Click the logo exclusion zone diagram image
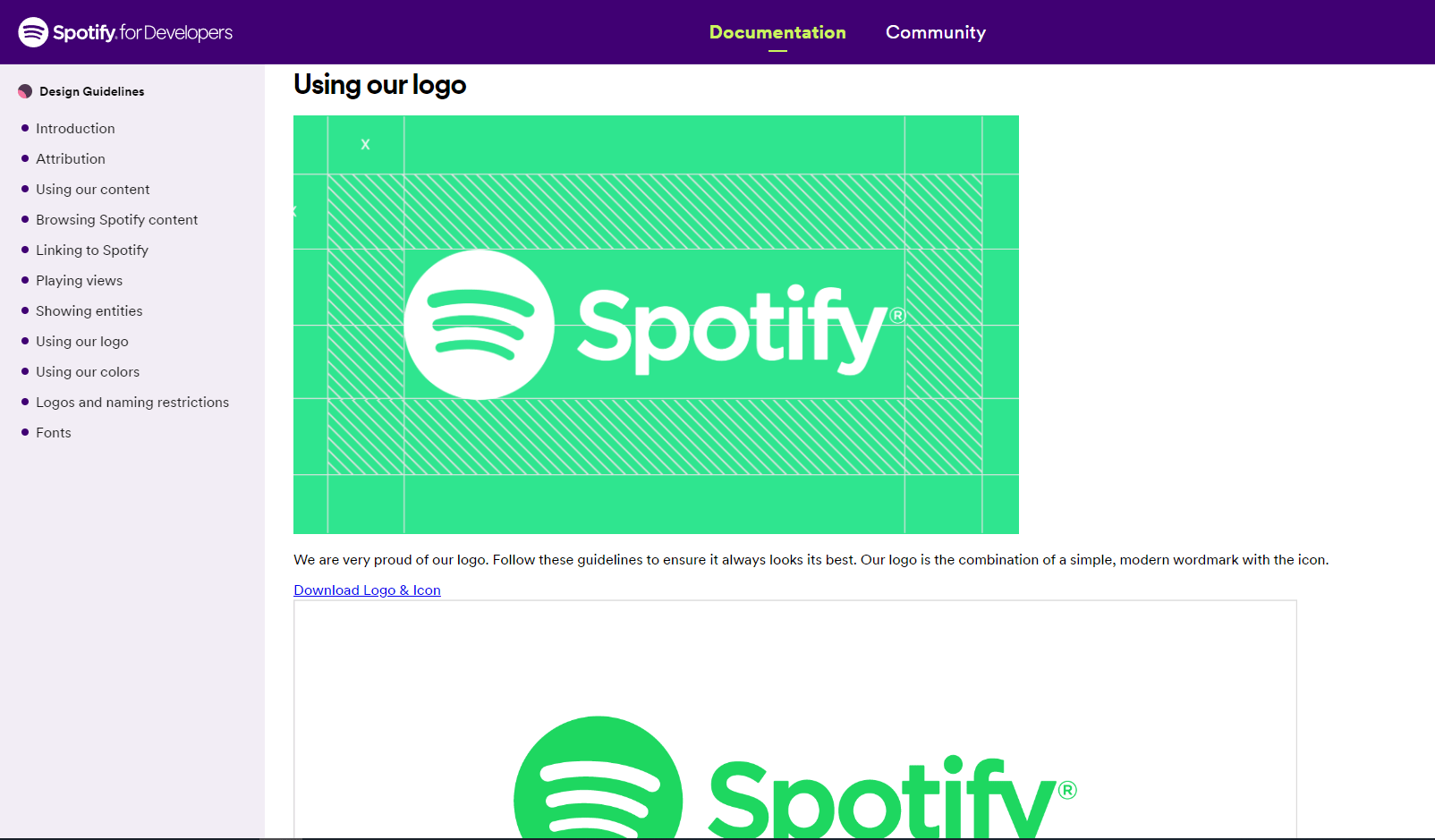 (656, 325)
